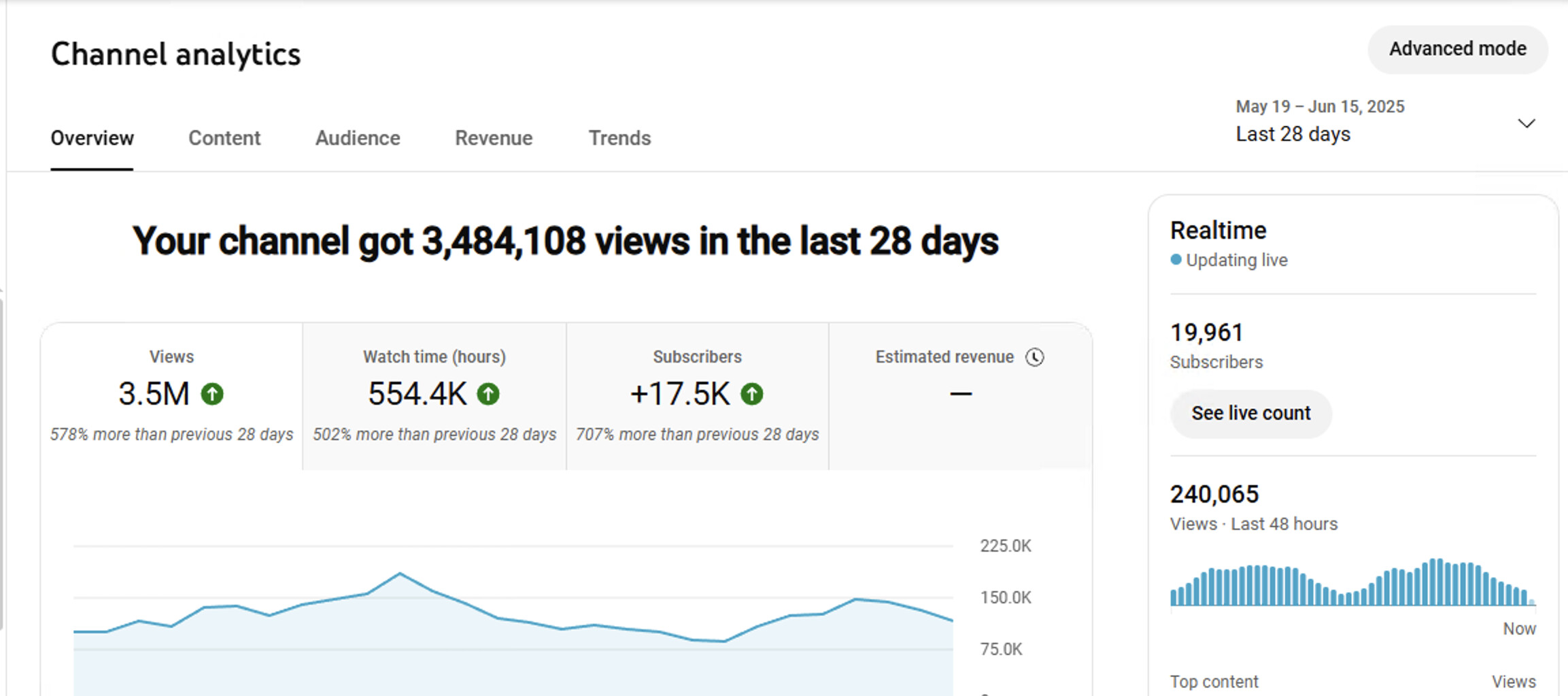Select the Watch time (hours) metric card
This screenshot has height=696, width=1568.
point(434,396)
